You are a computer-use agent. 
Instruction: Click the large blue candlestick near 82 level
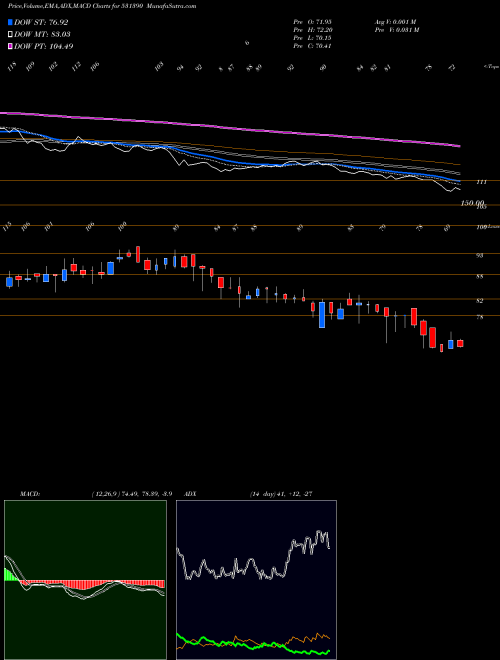(x=322, y=314)
